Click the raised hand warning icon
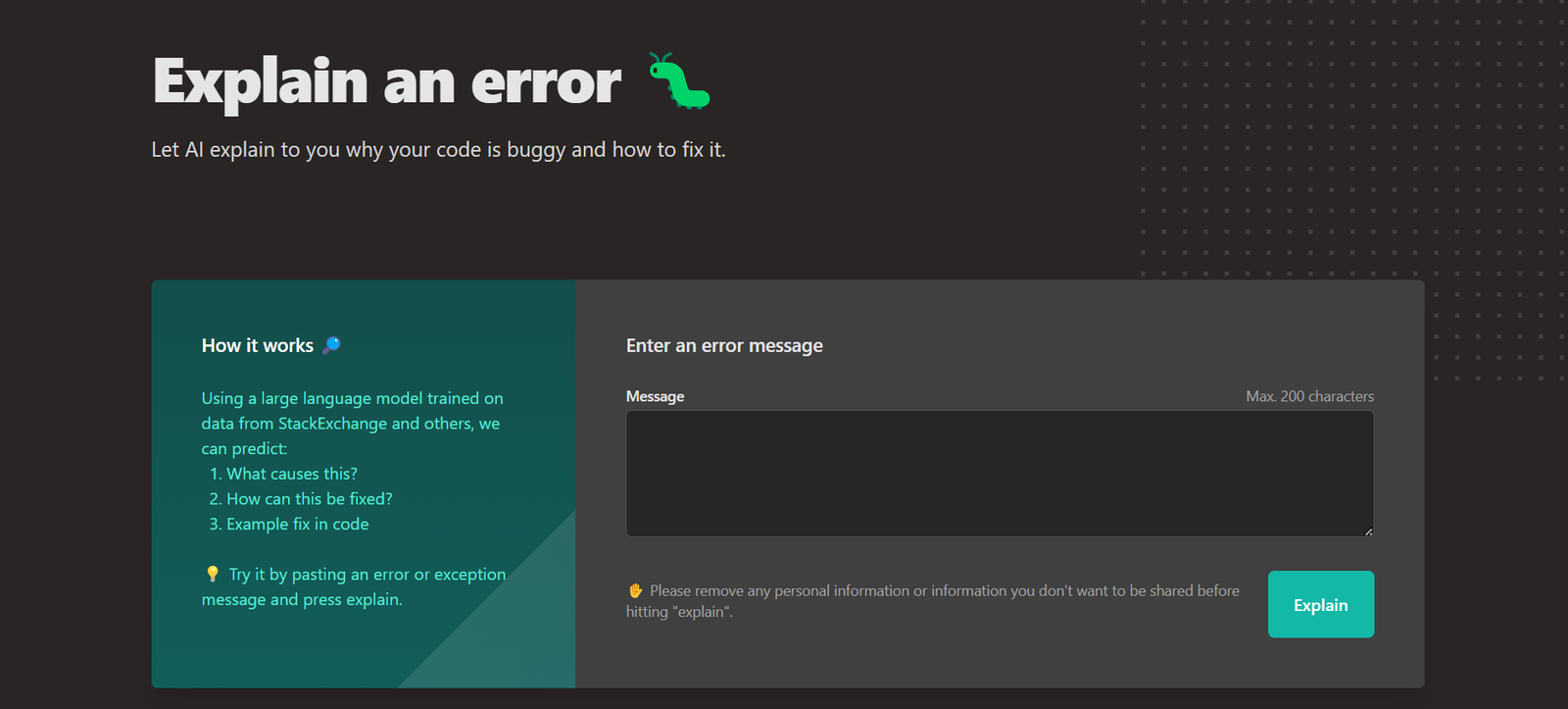1568x709 pixels. pos(635,590)
